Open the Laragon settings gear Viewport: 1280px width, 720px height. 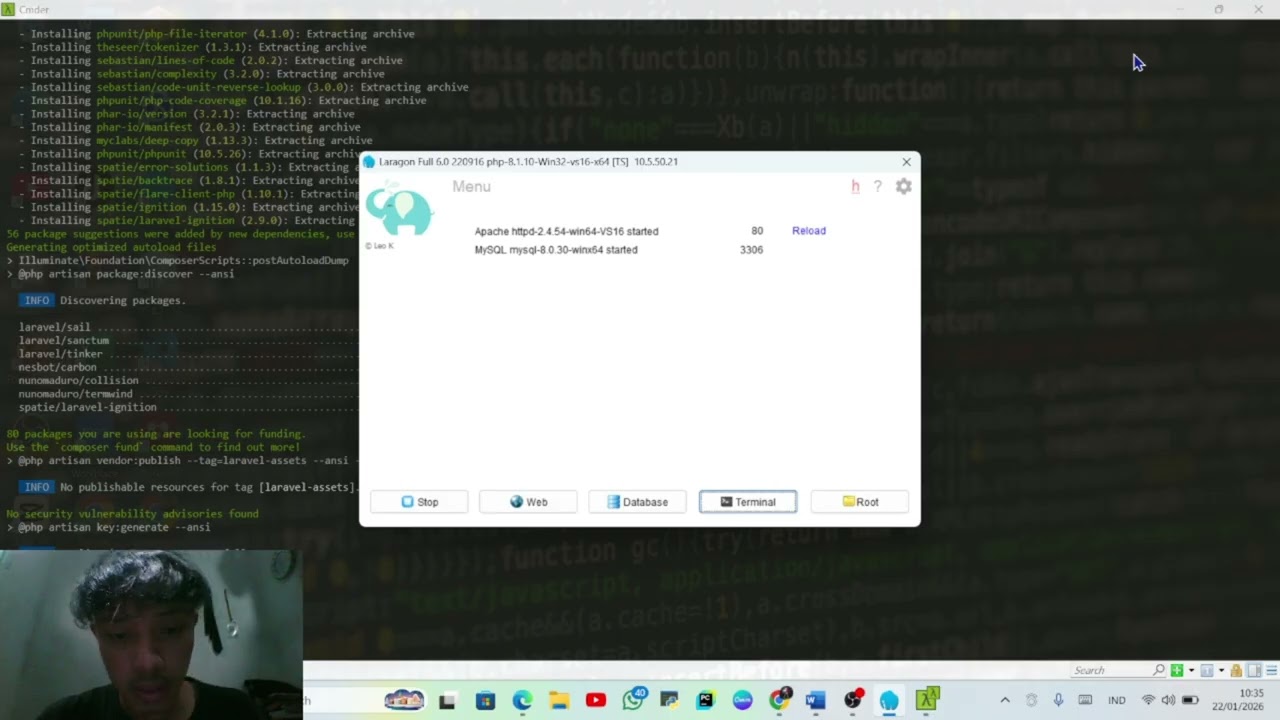point(903,186)
